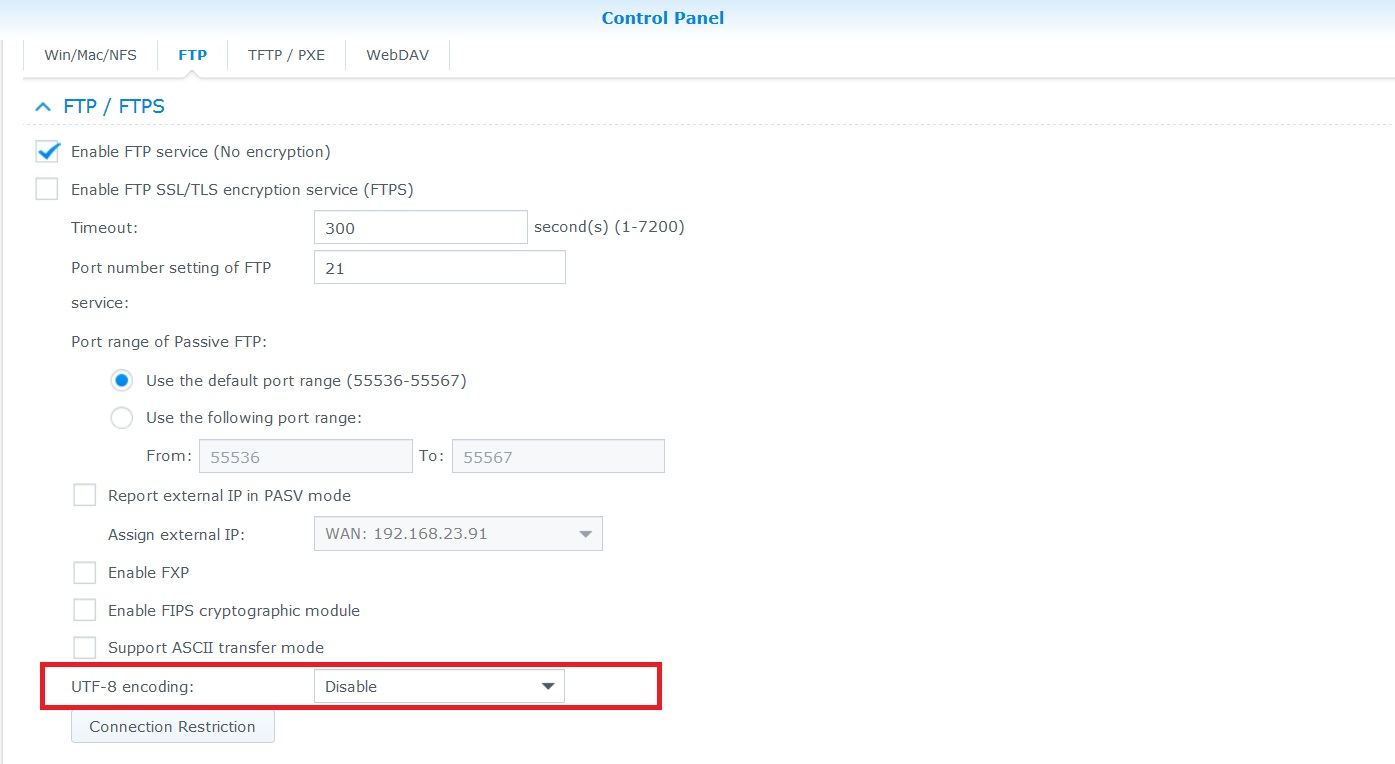Enable FXP support
This screenshot has width=1395, height=764.
[x=84, y=571]
